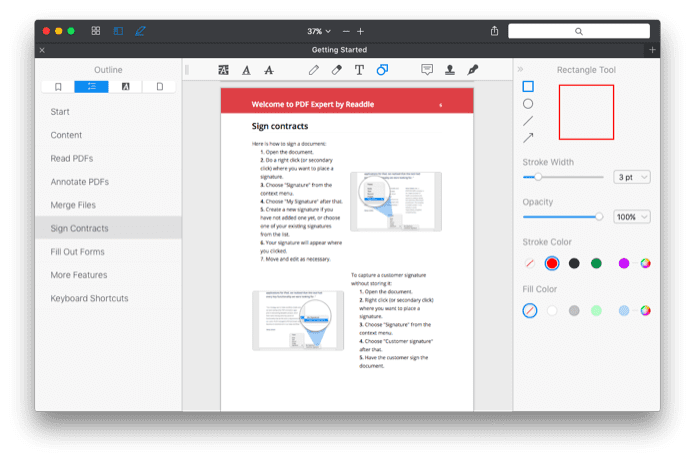
Task: Zoom out with the minus button
Action: click(346, 31)
